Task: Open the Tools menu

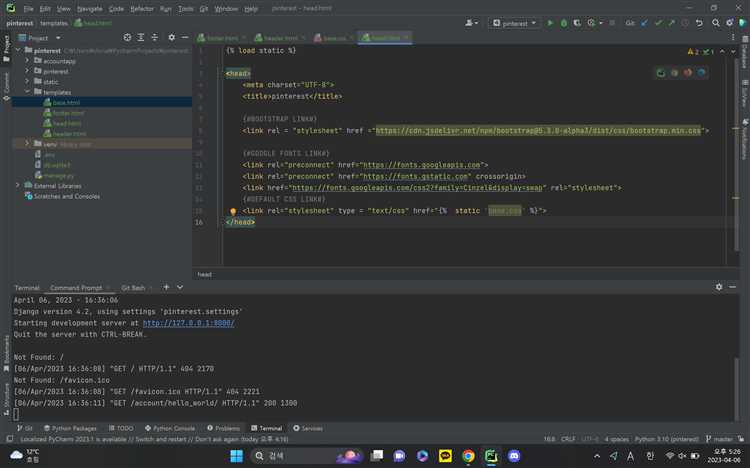Action: (186, 9)
